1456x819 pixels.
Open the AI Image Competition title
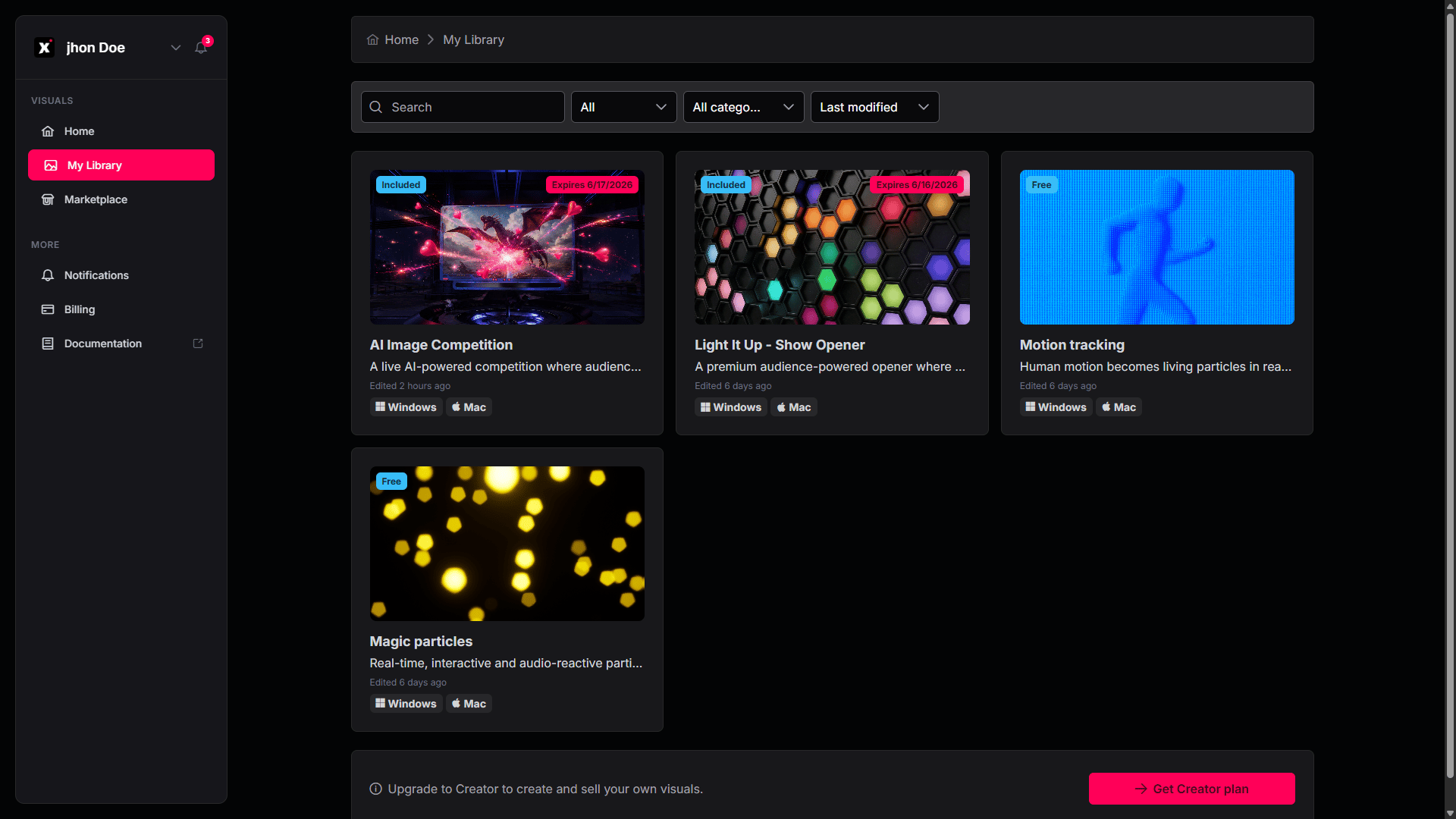tap(441, 345)
